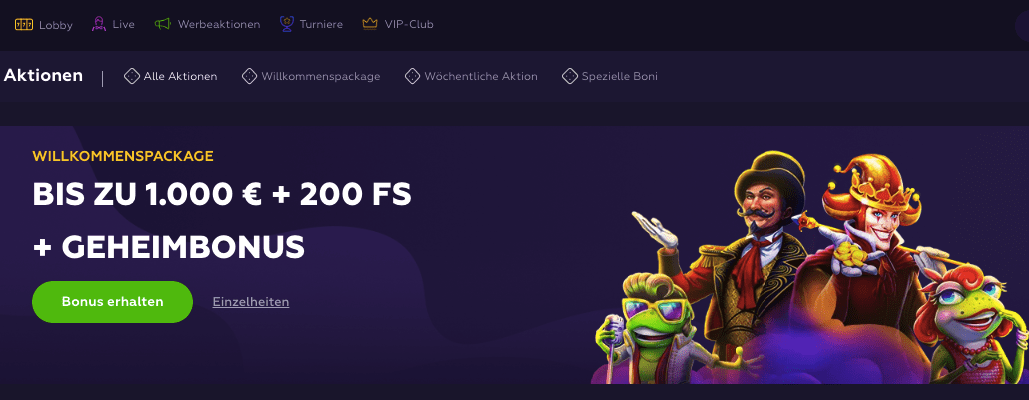Click the diamond icon beside Willkommenspackage tab

pyautogui.click(x=249, y=76)
